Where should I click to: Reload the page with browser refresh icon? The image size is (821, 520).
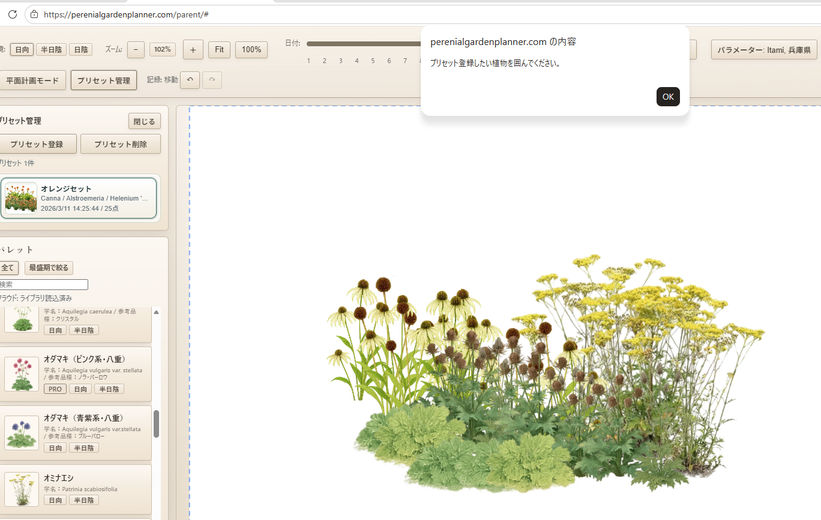point(12,14)
